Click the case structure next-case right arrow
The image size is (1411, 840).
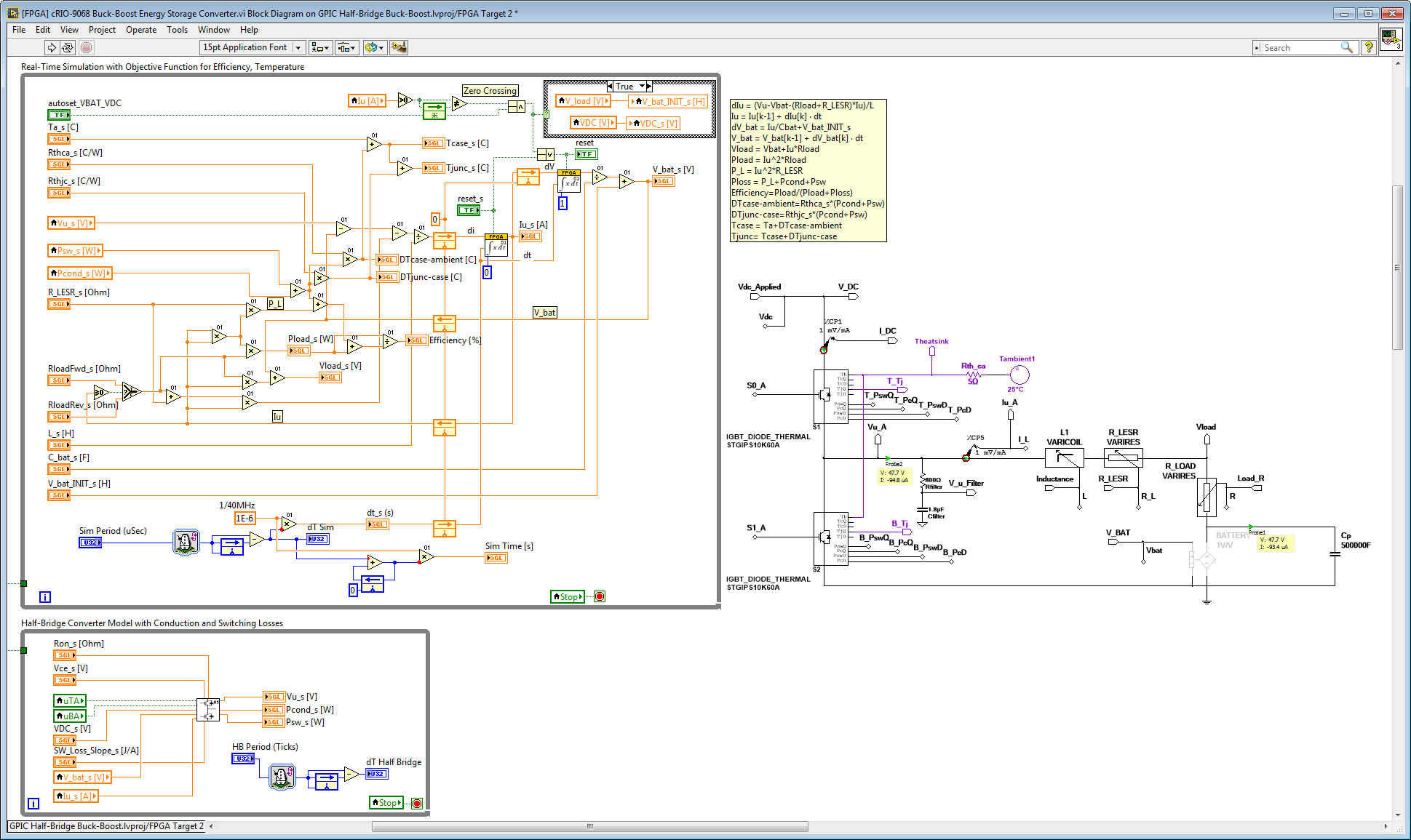coord(649,86)
